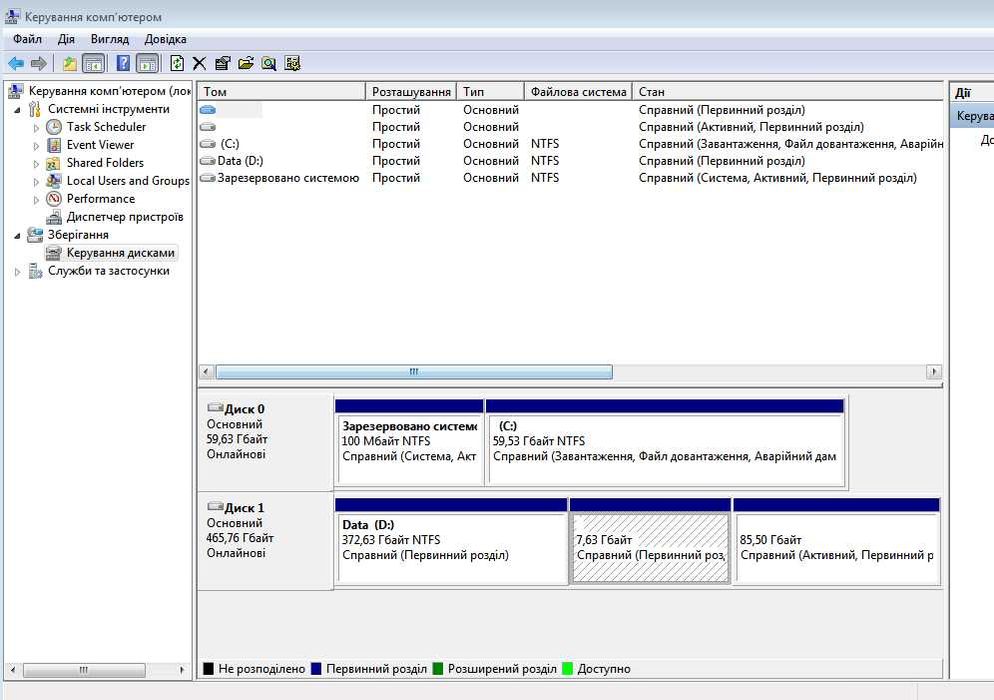Open the Вигляд menu
Screen dimensions: 994x700
(x=110, y=39)
